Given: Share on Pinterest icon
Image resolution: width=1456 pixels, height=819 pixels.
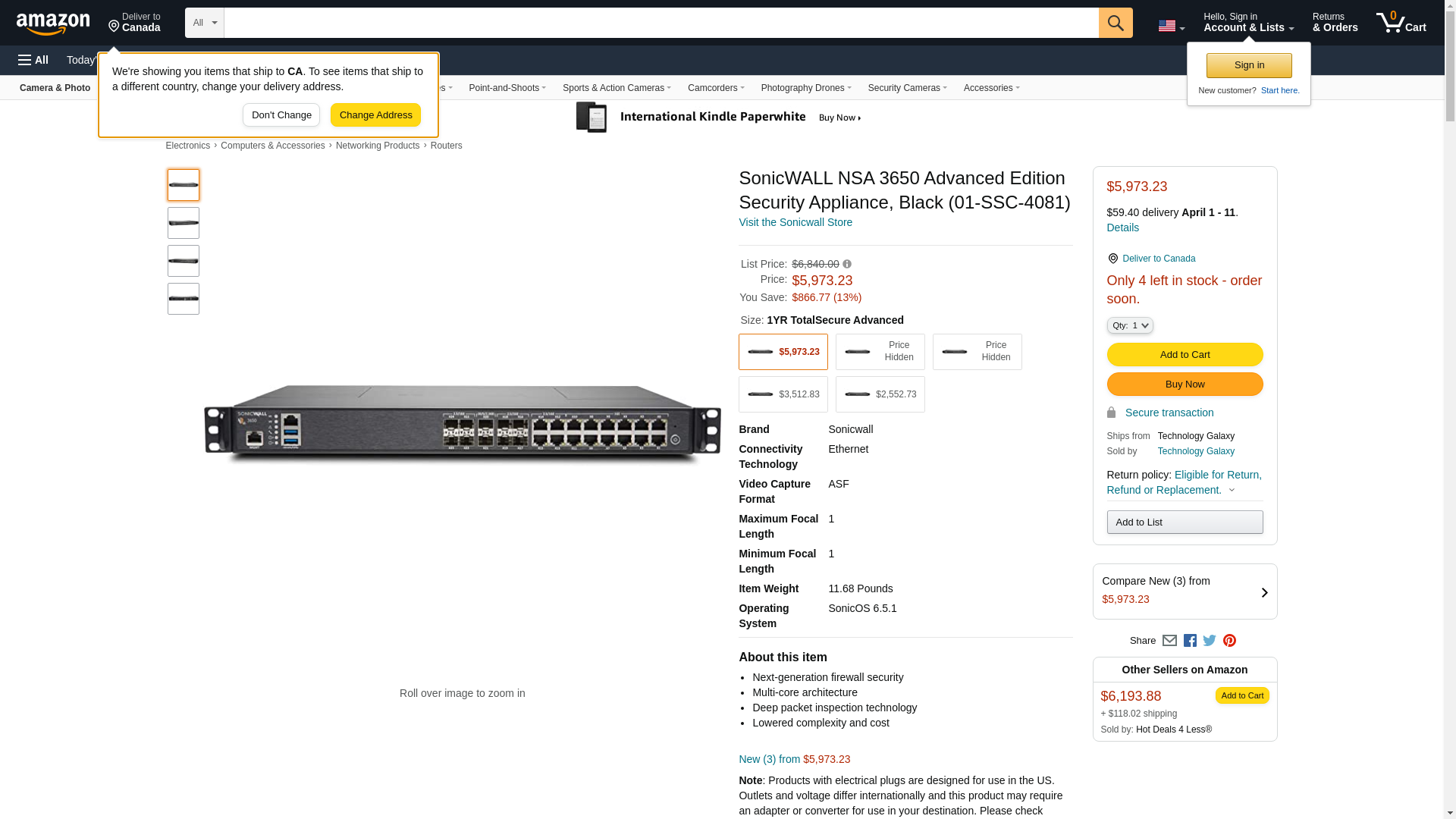Looking at the screenshot, I should click(x=1229, y=641).
